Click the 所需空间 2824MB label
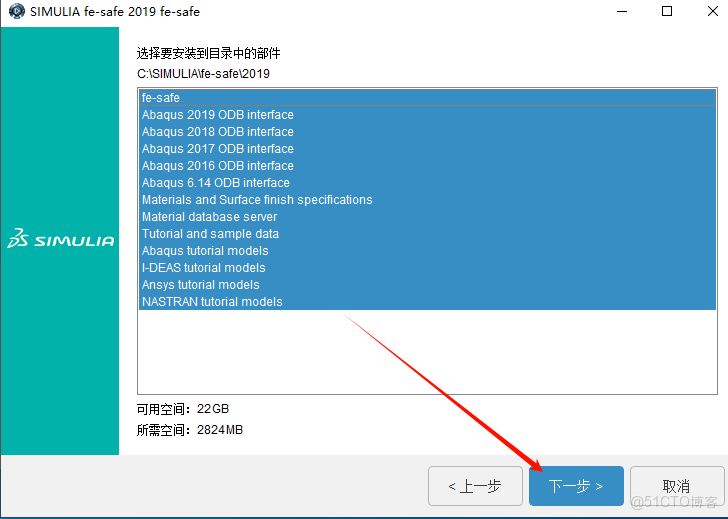This screenshot has width=728, height=519. [x=189, y=430]
